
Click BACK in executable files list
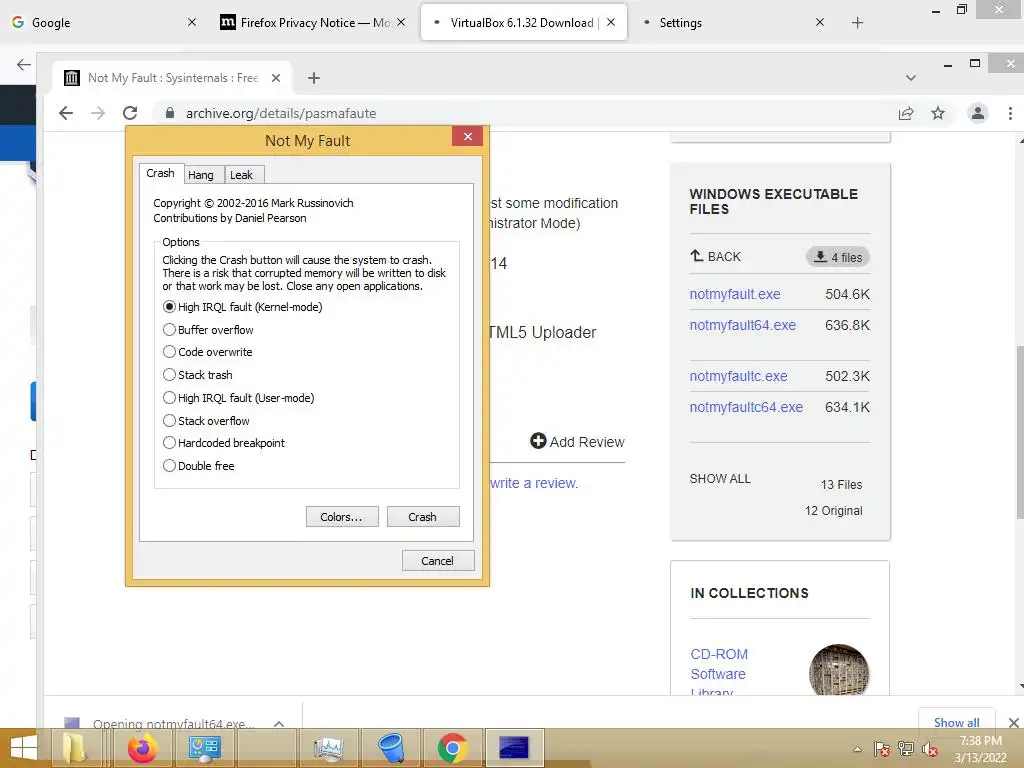716,256
